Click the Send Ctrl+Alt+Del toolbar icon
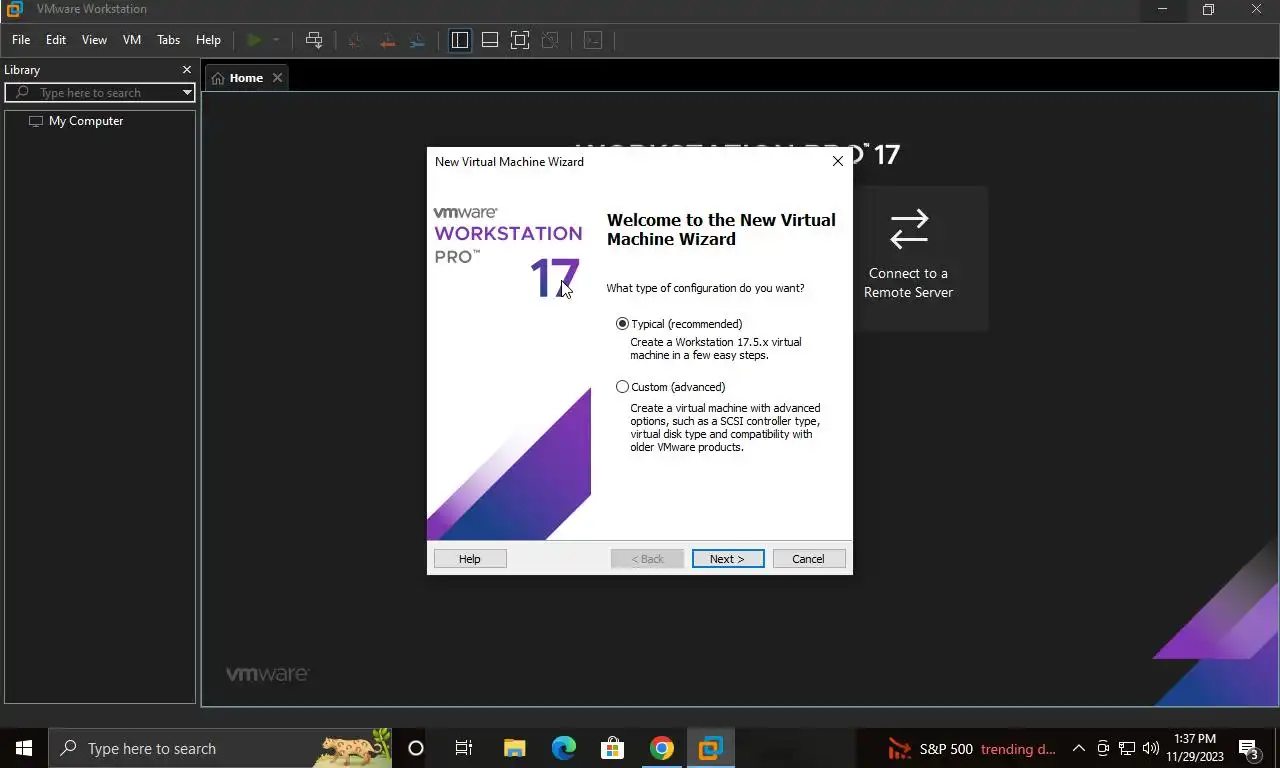 point(314,40)
